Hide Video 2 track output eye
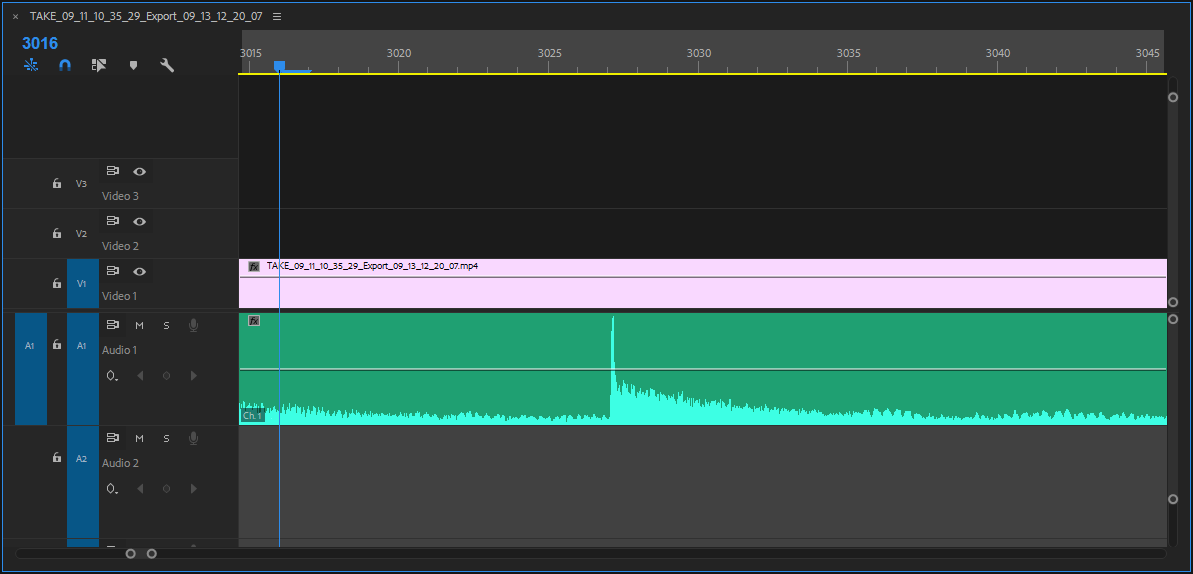 pyautogui.click(x=140, y=221)
